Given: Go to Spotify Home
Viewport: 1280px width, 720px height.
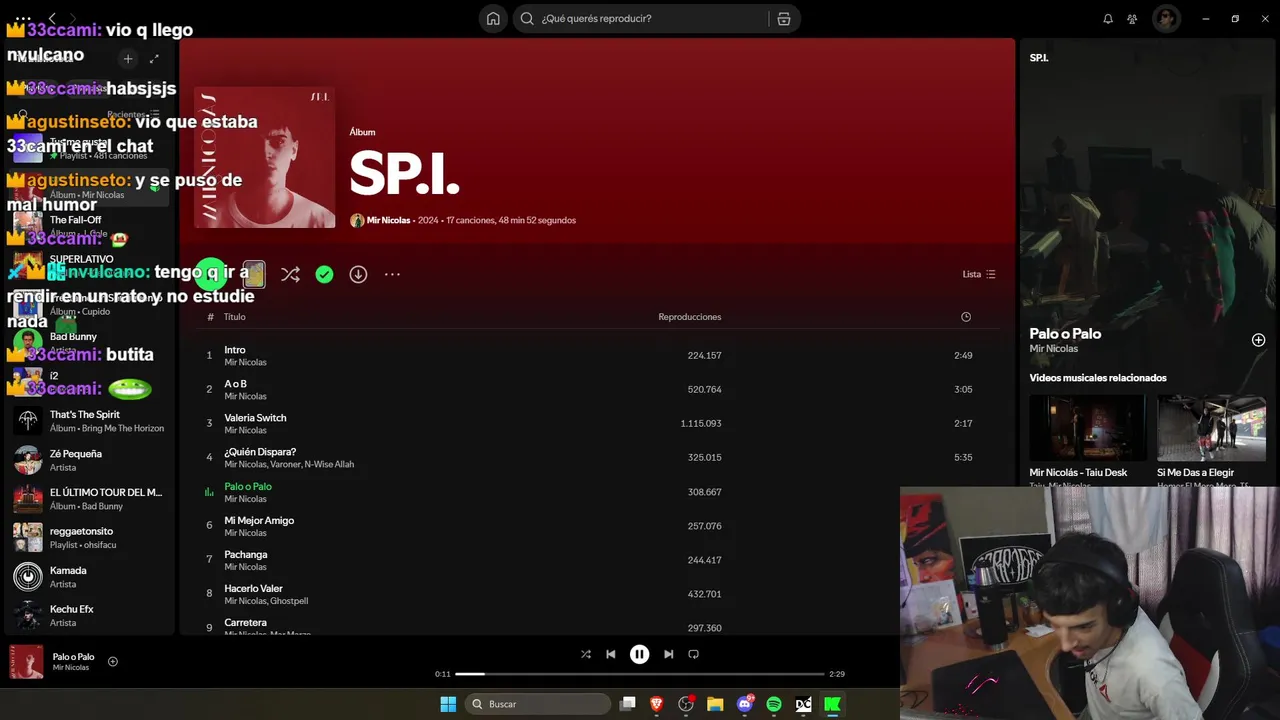Looking at the screenshot, I should 493,18.
